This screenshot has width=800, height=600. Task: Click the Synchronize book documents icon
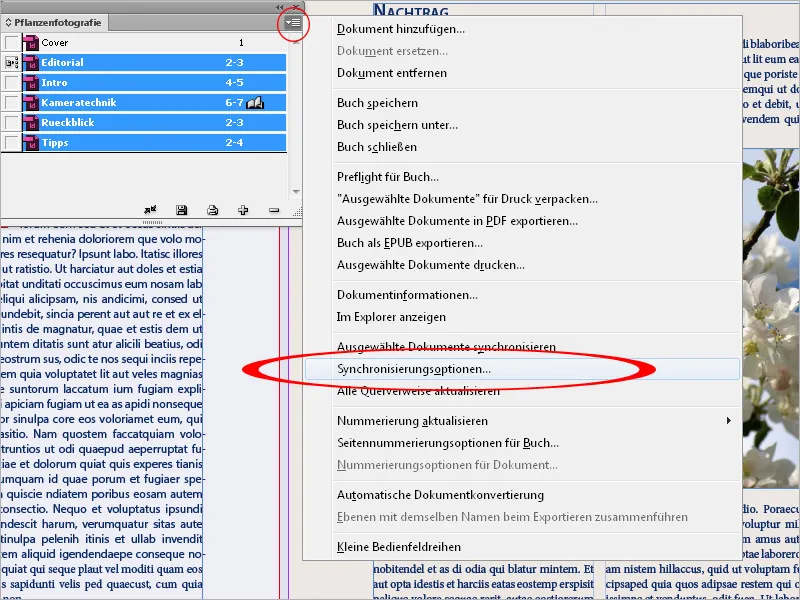(x=152, y=209)
